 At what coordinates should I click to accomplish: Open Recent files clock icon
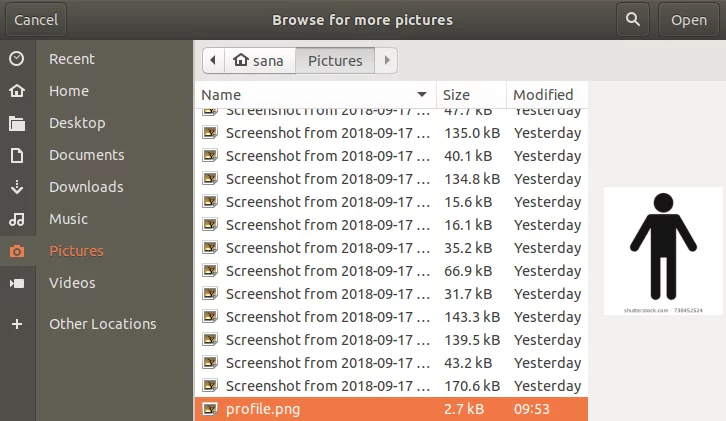pos(17,59)
